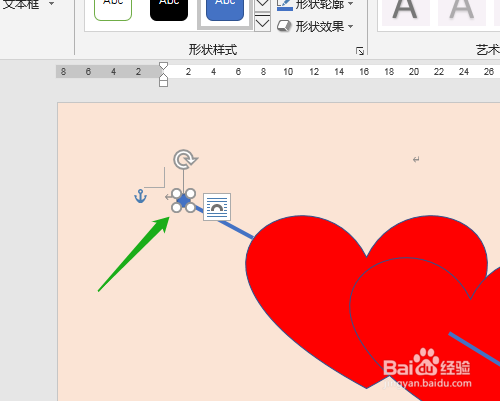500x401 pixels.
Task: Expand the shape styles gallery
Action: tap(262, 24)
